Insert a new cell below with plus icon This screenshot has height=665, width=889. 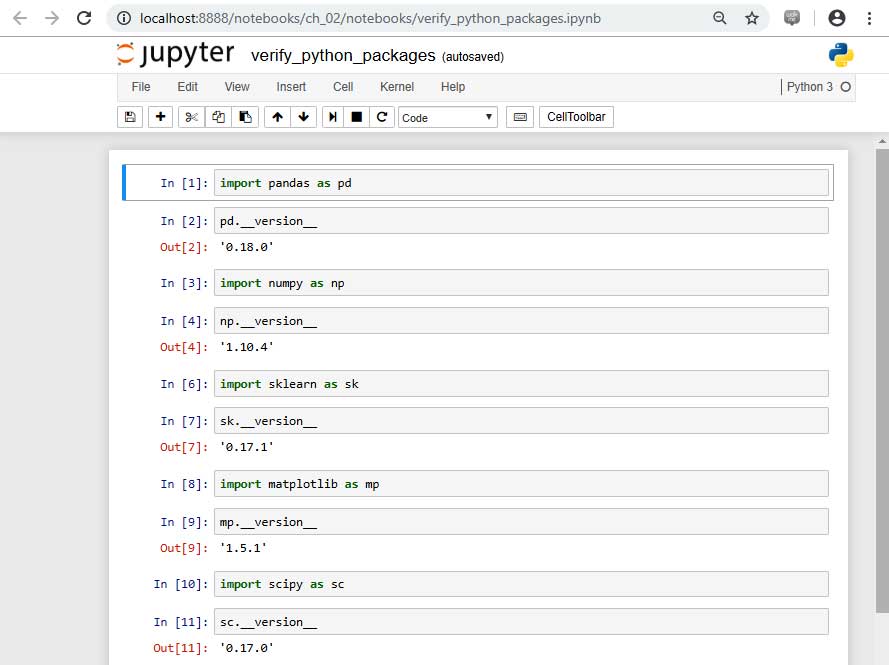[161, 117]
